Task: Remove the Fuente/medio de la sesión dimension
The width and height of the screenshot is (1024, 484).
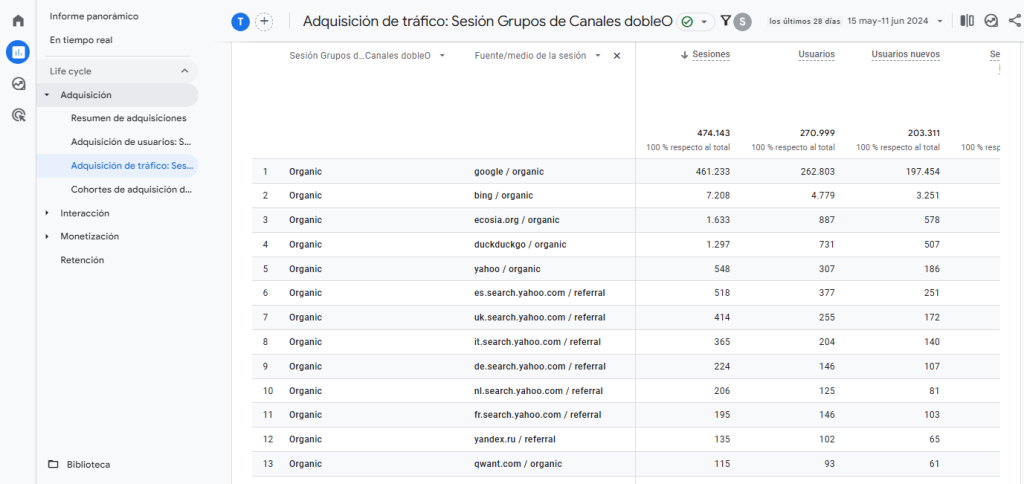Action: [x=617, y=56]
